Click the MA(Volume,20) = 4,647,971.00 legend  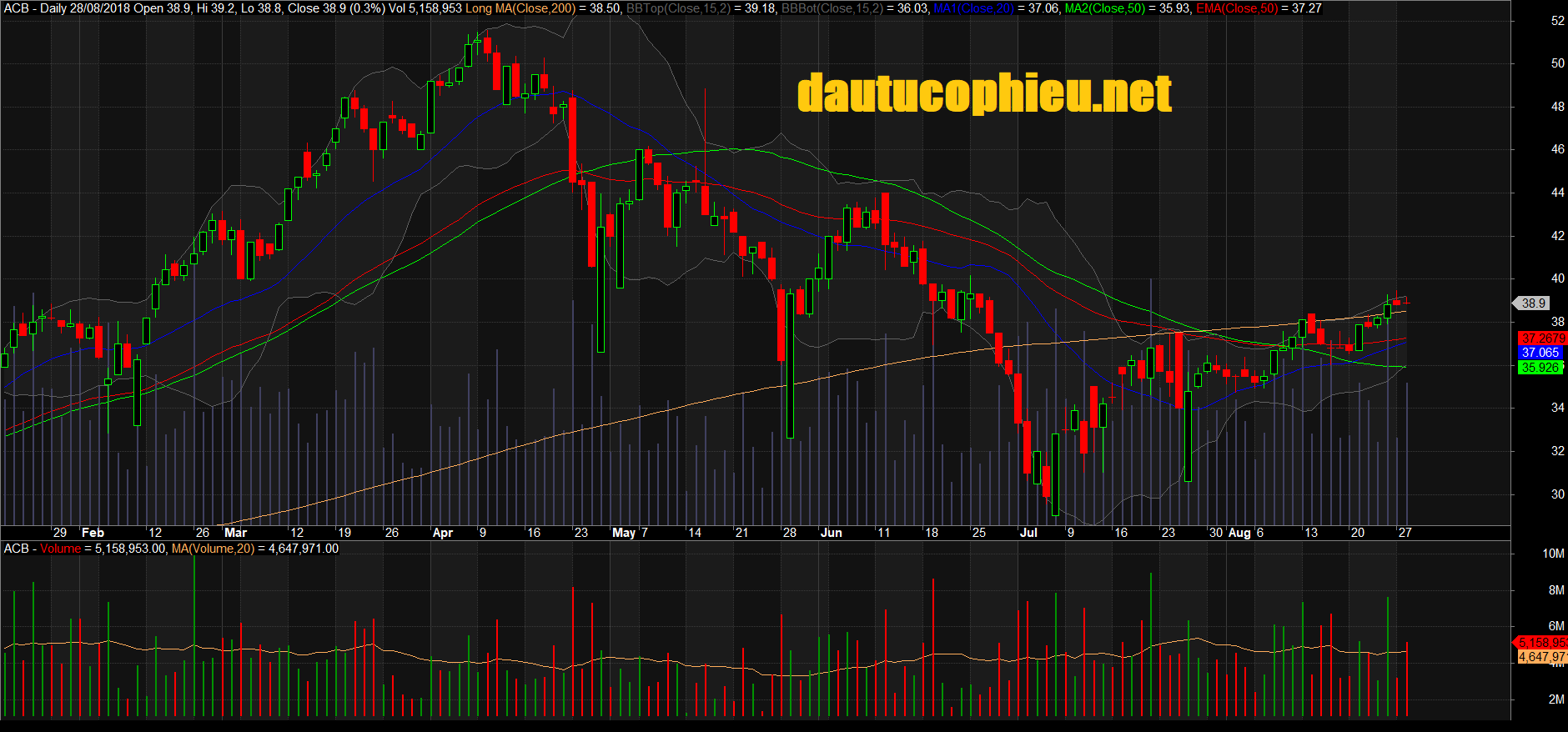pos(254,549)
